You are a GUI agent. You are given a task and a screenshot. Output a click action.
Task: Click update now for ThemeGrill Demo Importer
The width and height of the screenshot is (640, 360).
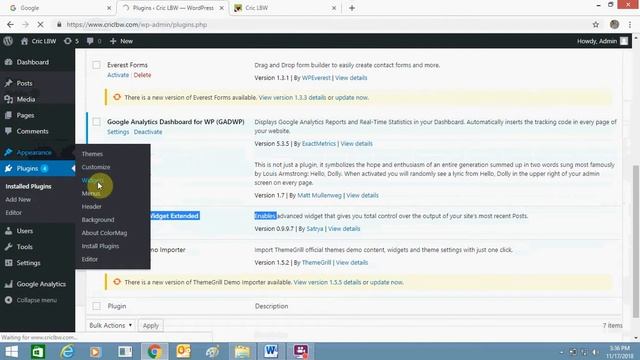tap(386, 282)
